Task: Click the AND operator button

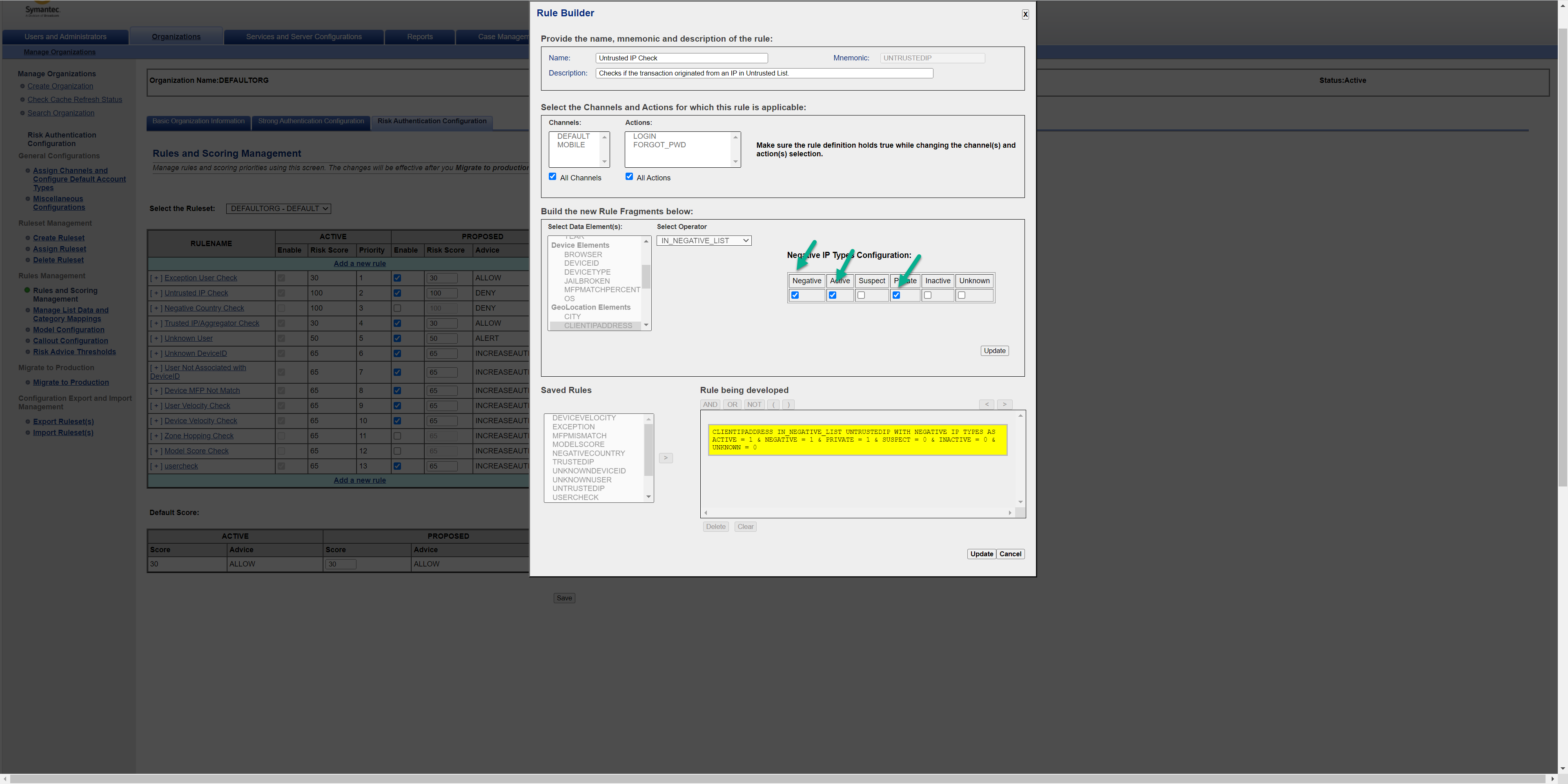Action: pyautogui.click(x=710, y=404)
